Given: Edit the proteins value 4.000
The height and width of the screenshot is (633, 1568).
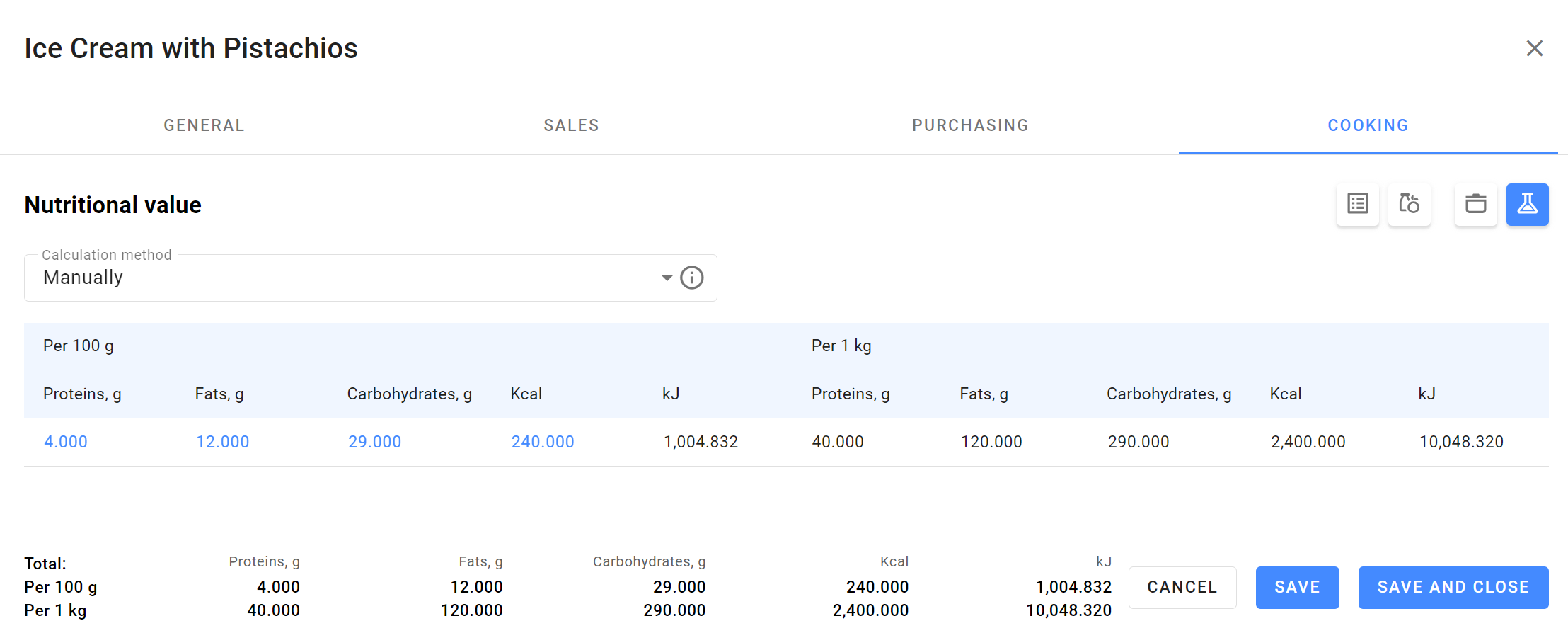Looking at the screenshot, I should (66, 442).
